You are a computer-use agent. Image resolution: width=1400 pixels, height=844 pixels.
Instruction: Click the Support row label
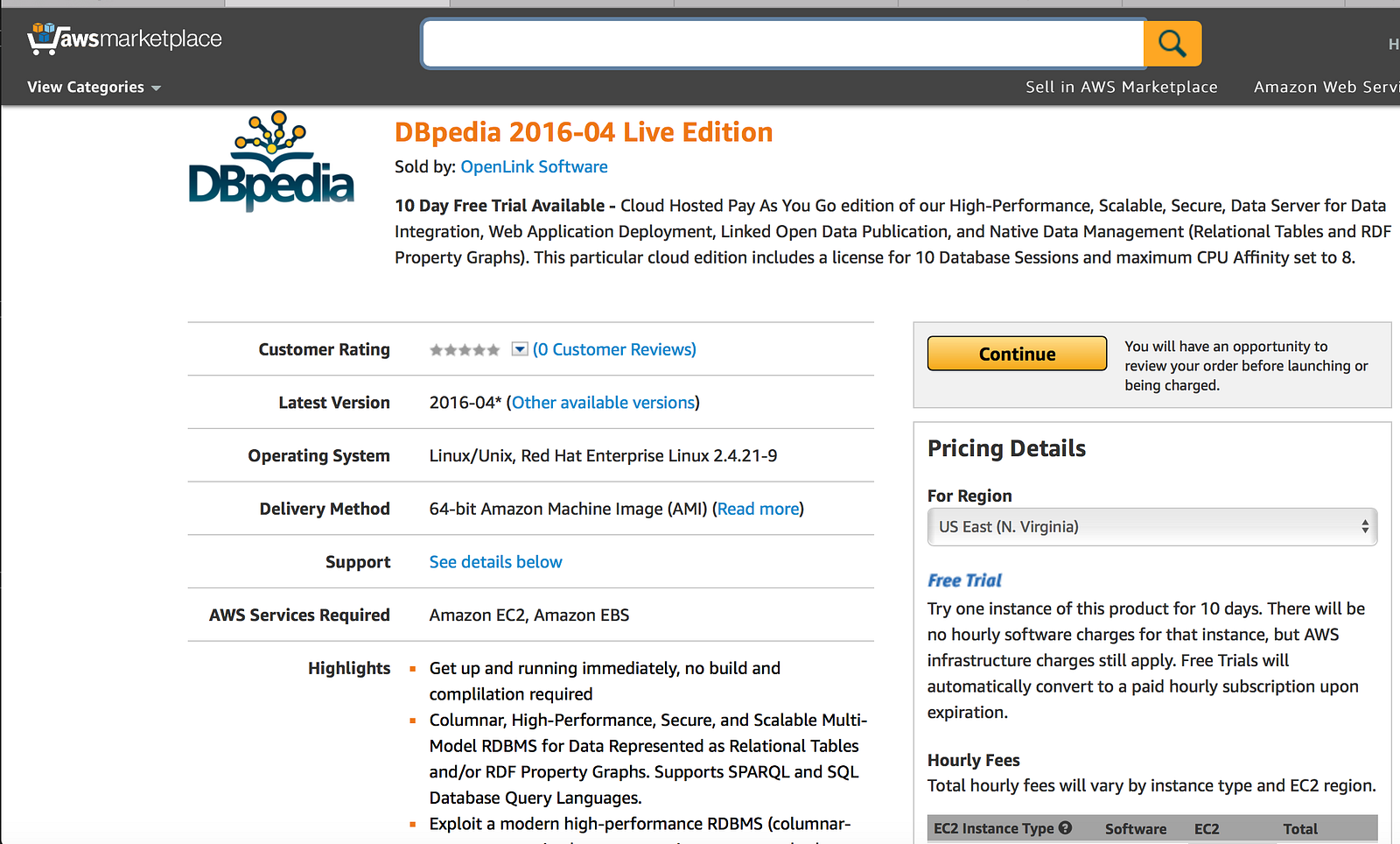(x=358, y=562)
